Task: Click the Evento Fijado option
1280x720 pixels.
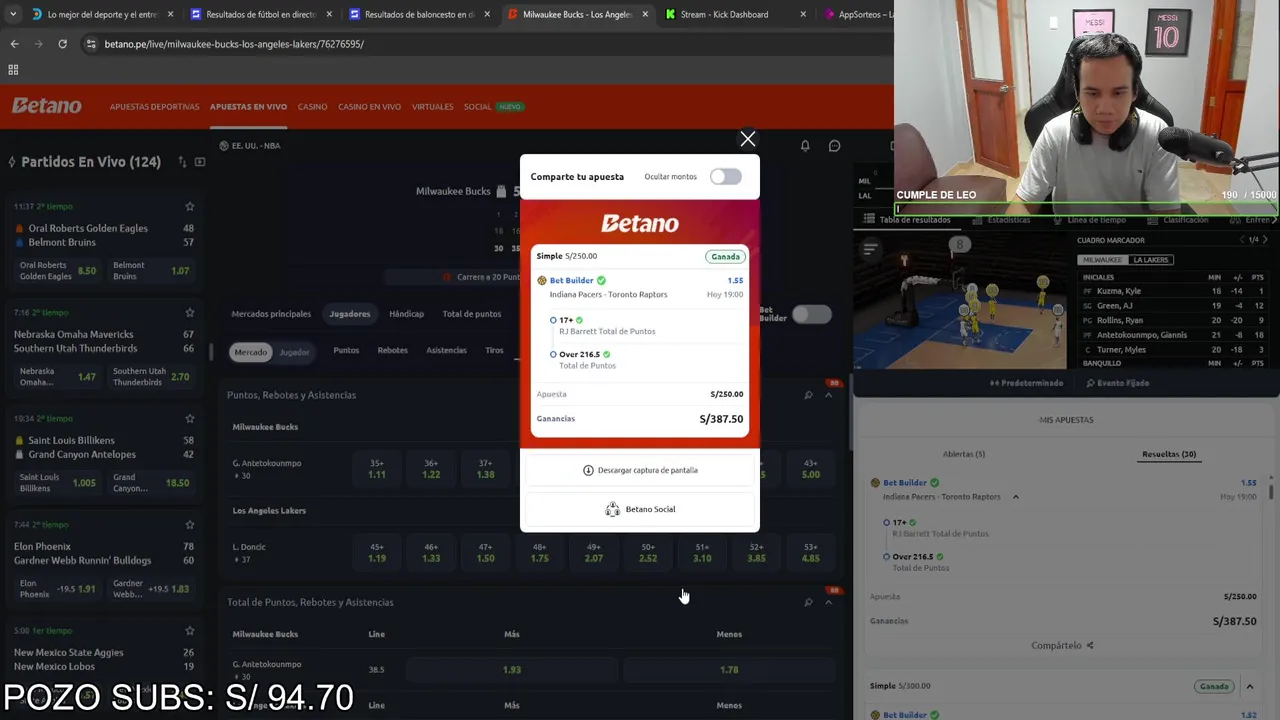Action: click(x=1116, y=383)
